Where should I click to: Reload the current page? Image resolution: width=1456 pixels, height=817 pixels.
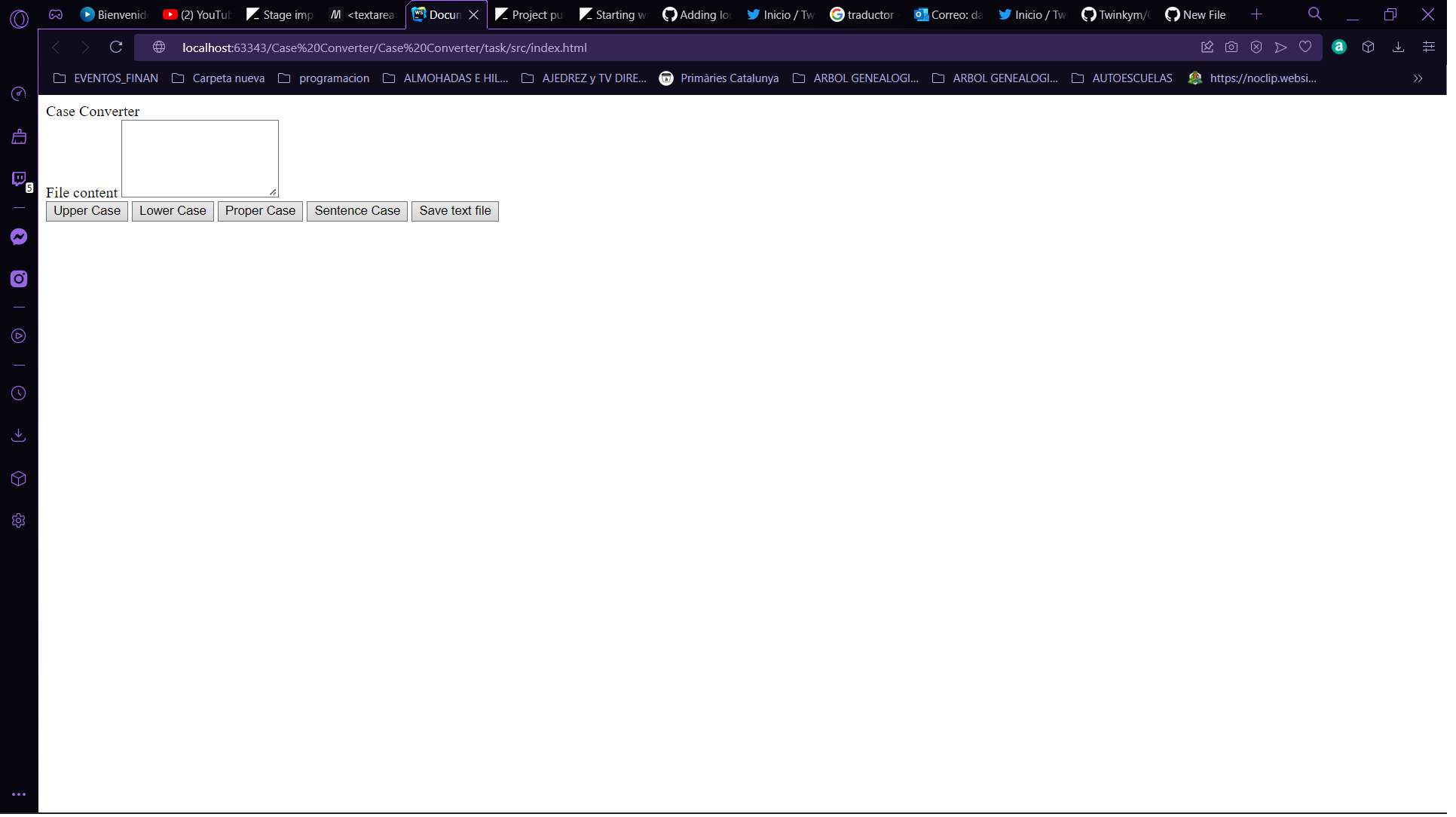pyautogui.click(x=116, y=47)
